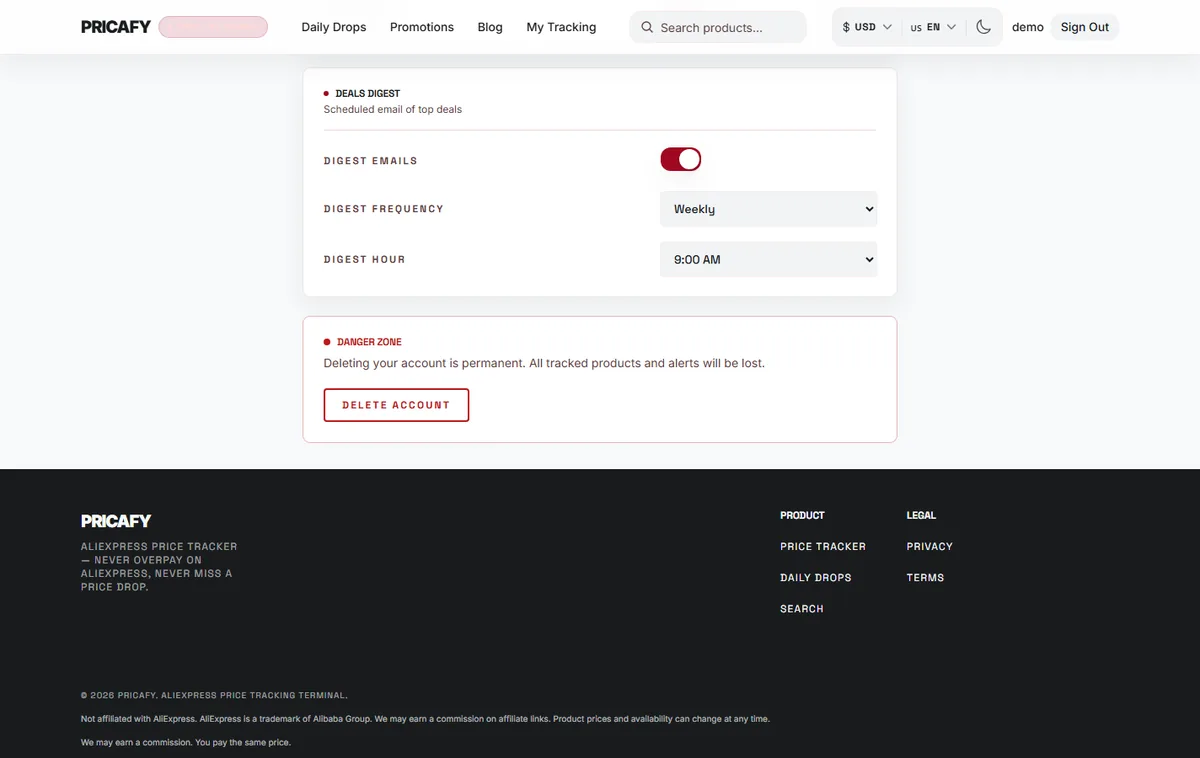Click the Digest Frequency label
The width and height of the screenshot is (1200, 758).
[x=384, y=209]
